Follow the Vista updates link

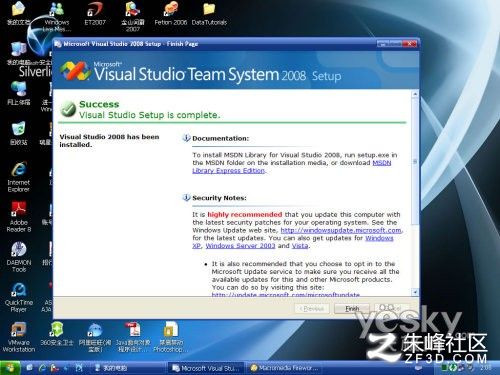pyautogui.click(x=300, y=246)
